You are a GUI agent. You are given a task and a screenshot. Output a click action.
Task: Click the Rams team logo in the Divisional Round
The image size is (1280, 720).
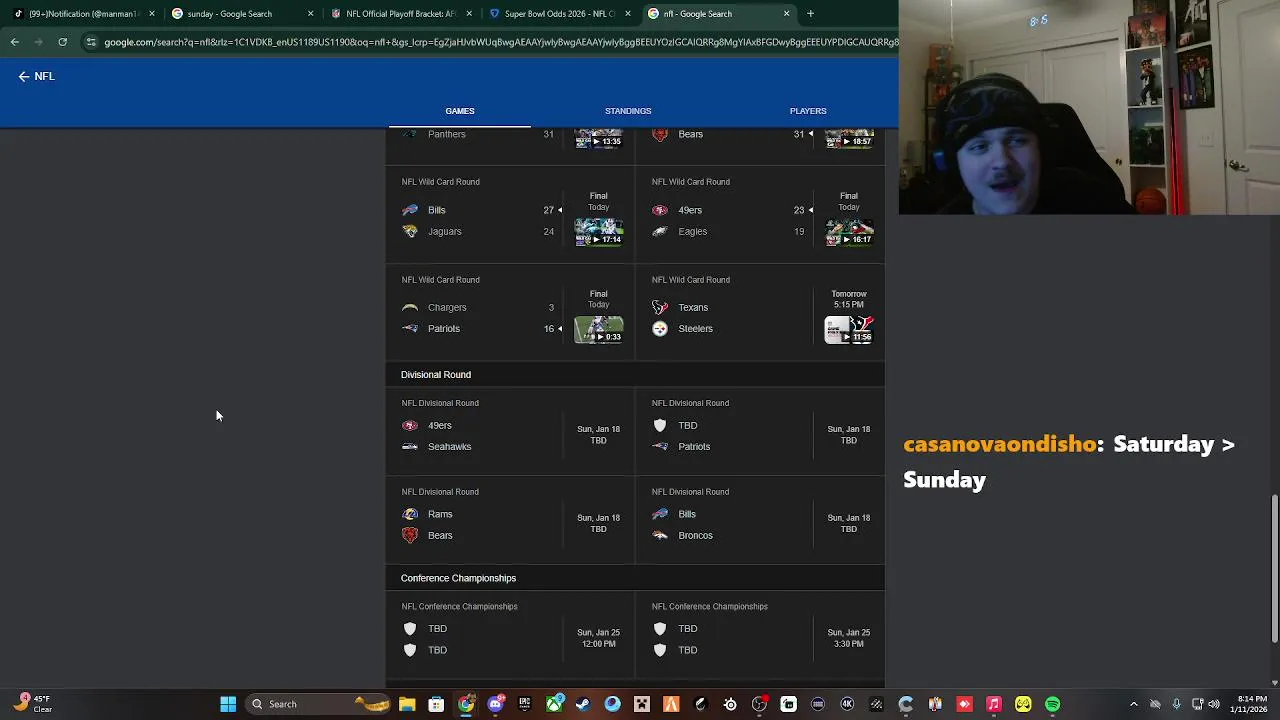[x=410, y=514]
